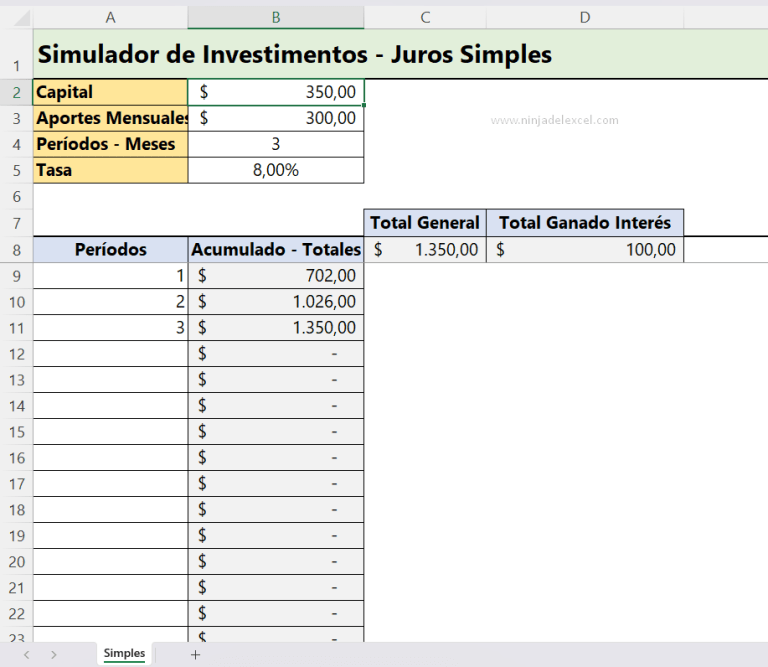Open the Simples sheet tab
This screenshot has width=768, height=667.
click(x=124, y=653)
